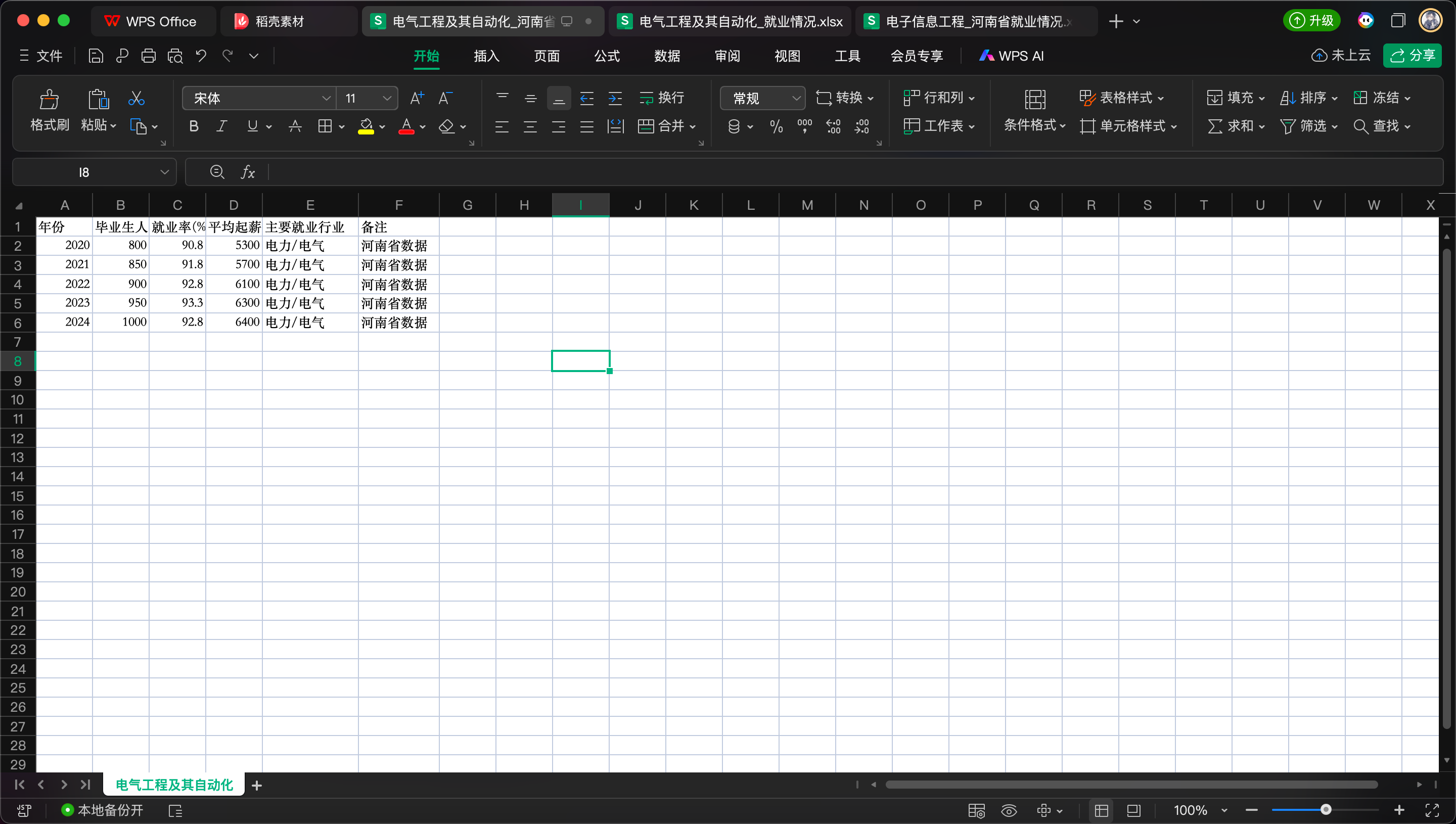Adjust the zoom slider

click(1327, 809)
